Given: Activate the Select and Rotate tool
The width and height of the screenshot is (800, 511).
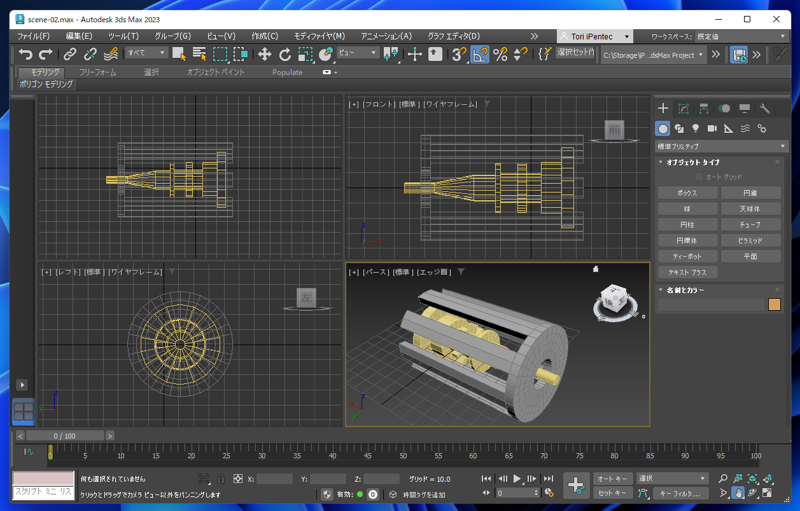Looking at the screenshot, I should [285, 54].
